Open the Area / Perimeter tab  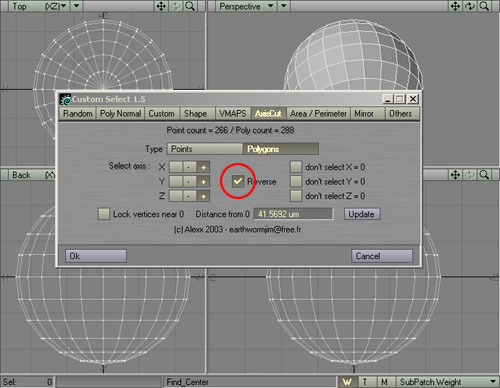pos(318,114)
